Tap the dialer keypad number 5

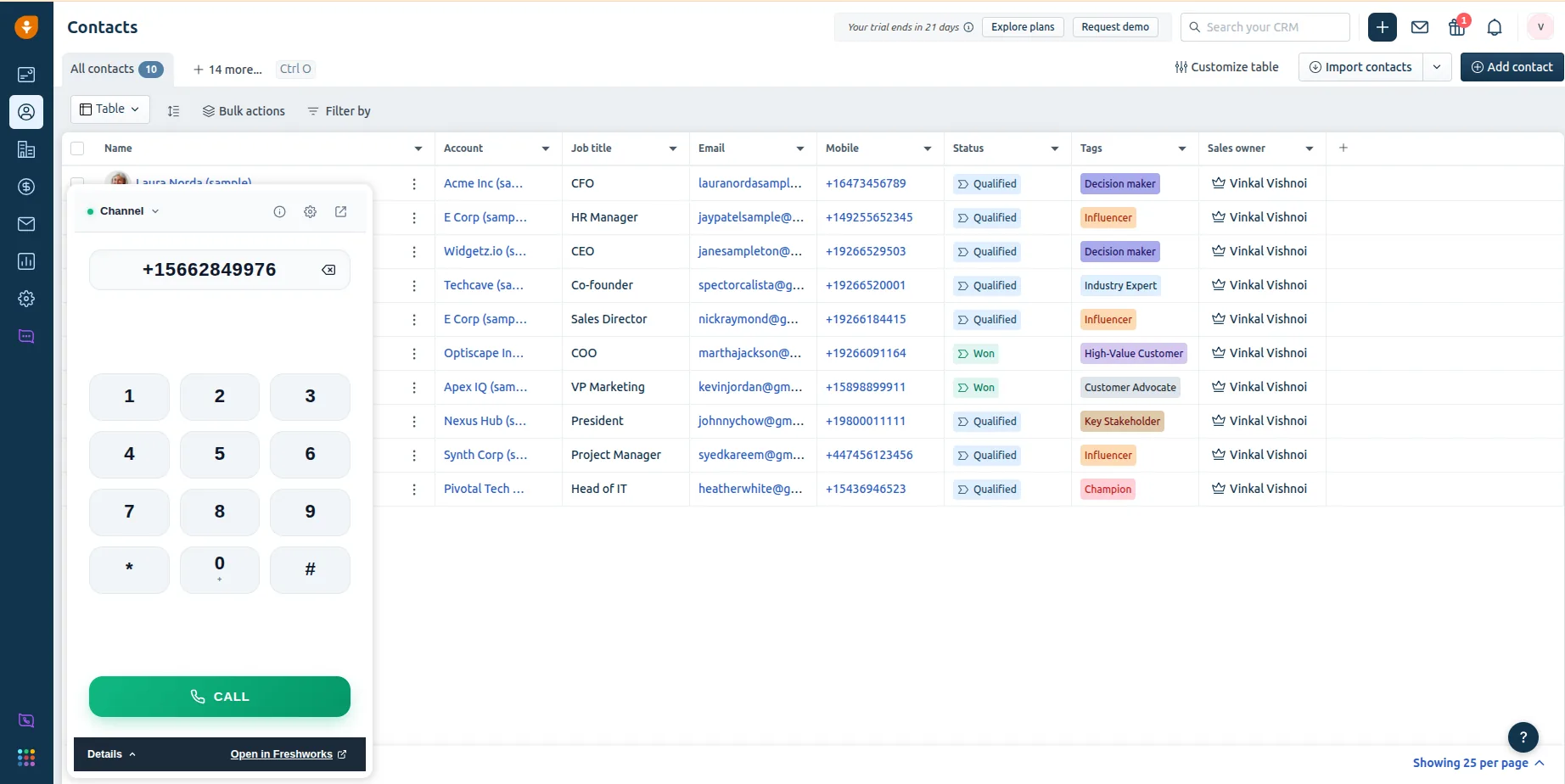click(x=220, y=454)
